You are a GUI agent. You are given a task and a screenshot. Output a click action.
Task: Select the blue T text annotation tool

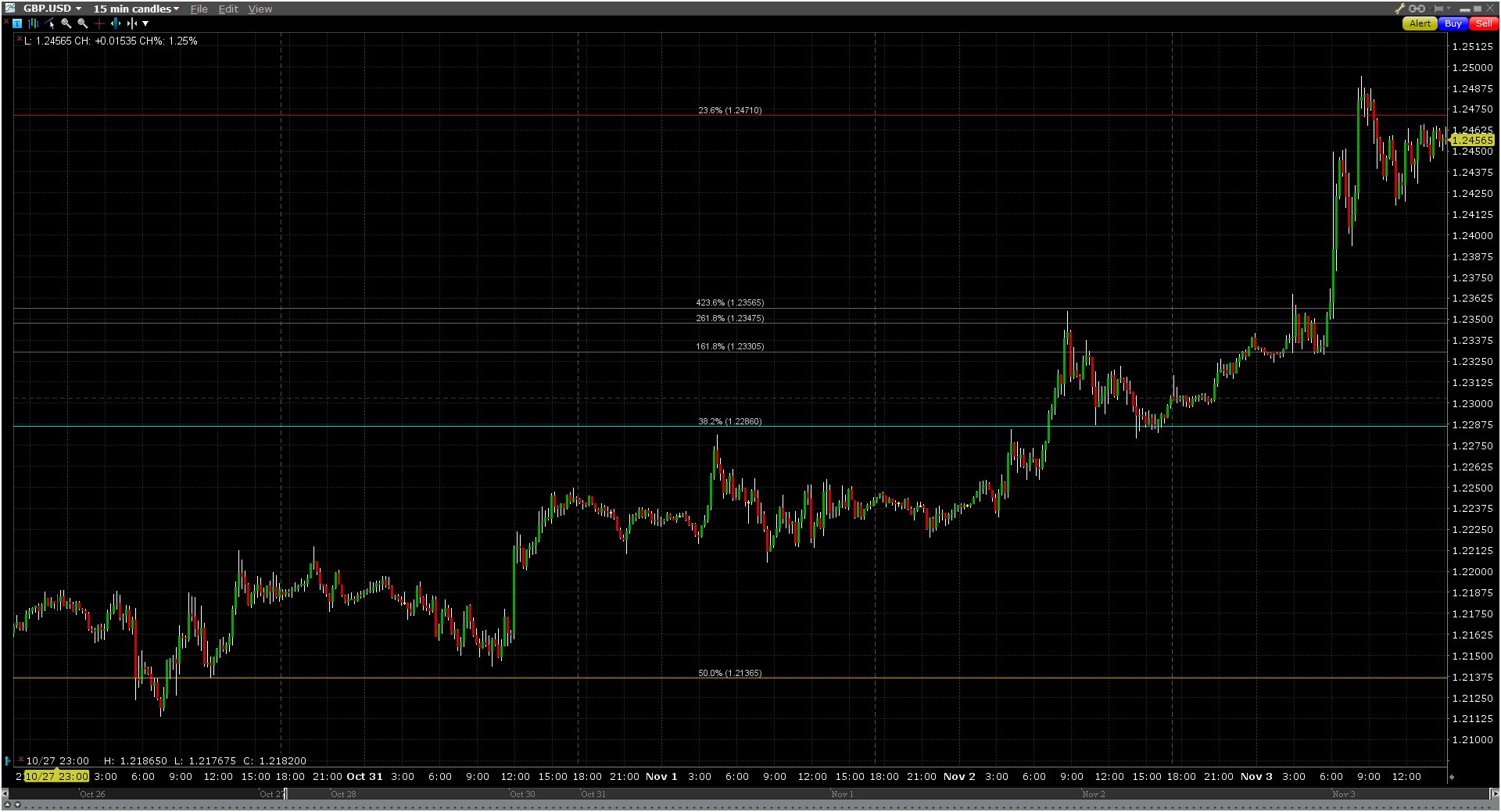pyautogui.click(x=17, y=23)
